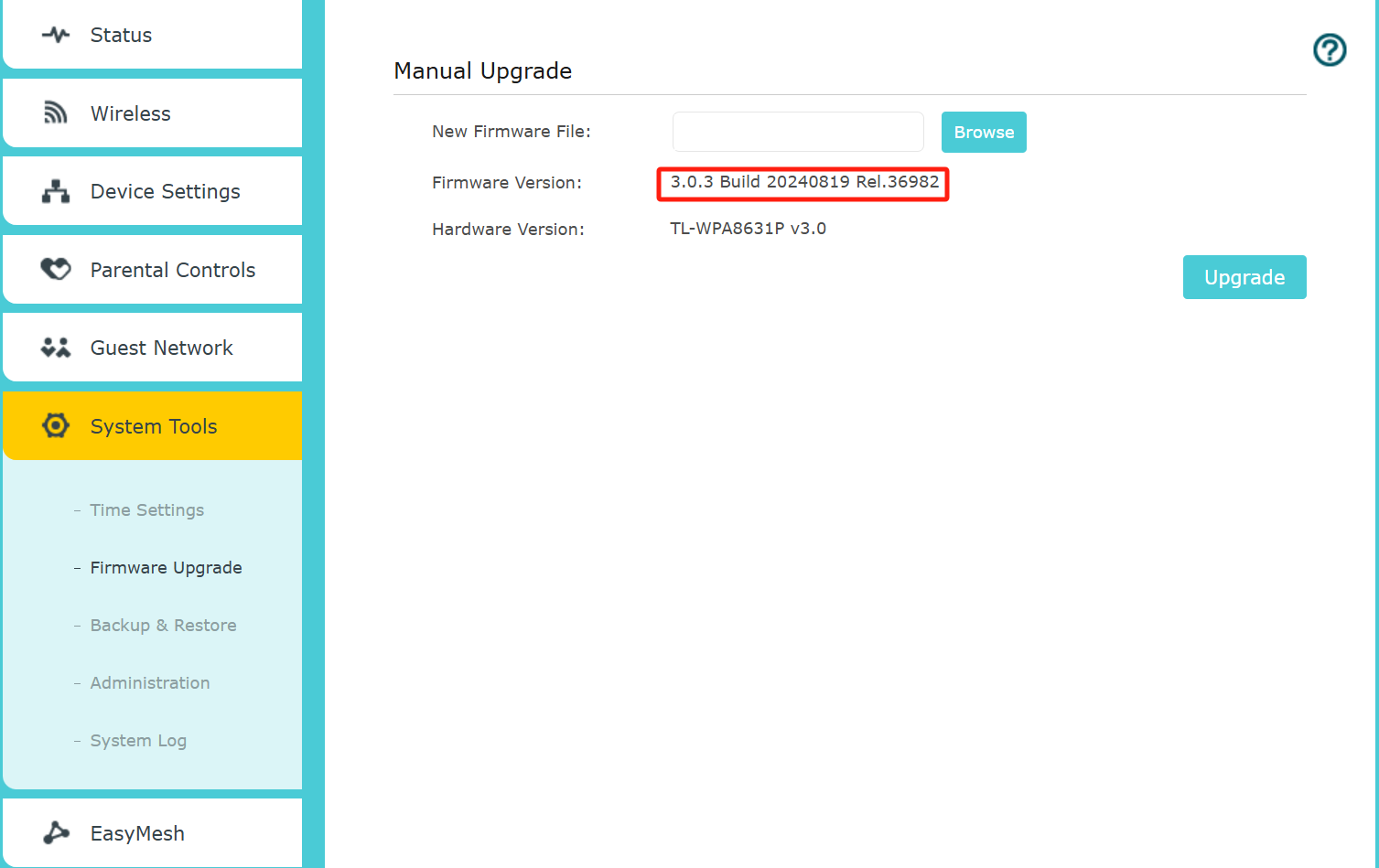Click the Guest Network people icon

[x=56, y=348]
